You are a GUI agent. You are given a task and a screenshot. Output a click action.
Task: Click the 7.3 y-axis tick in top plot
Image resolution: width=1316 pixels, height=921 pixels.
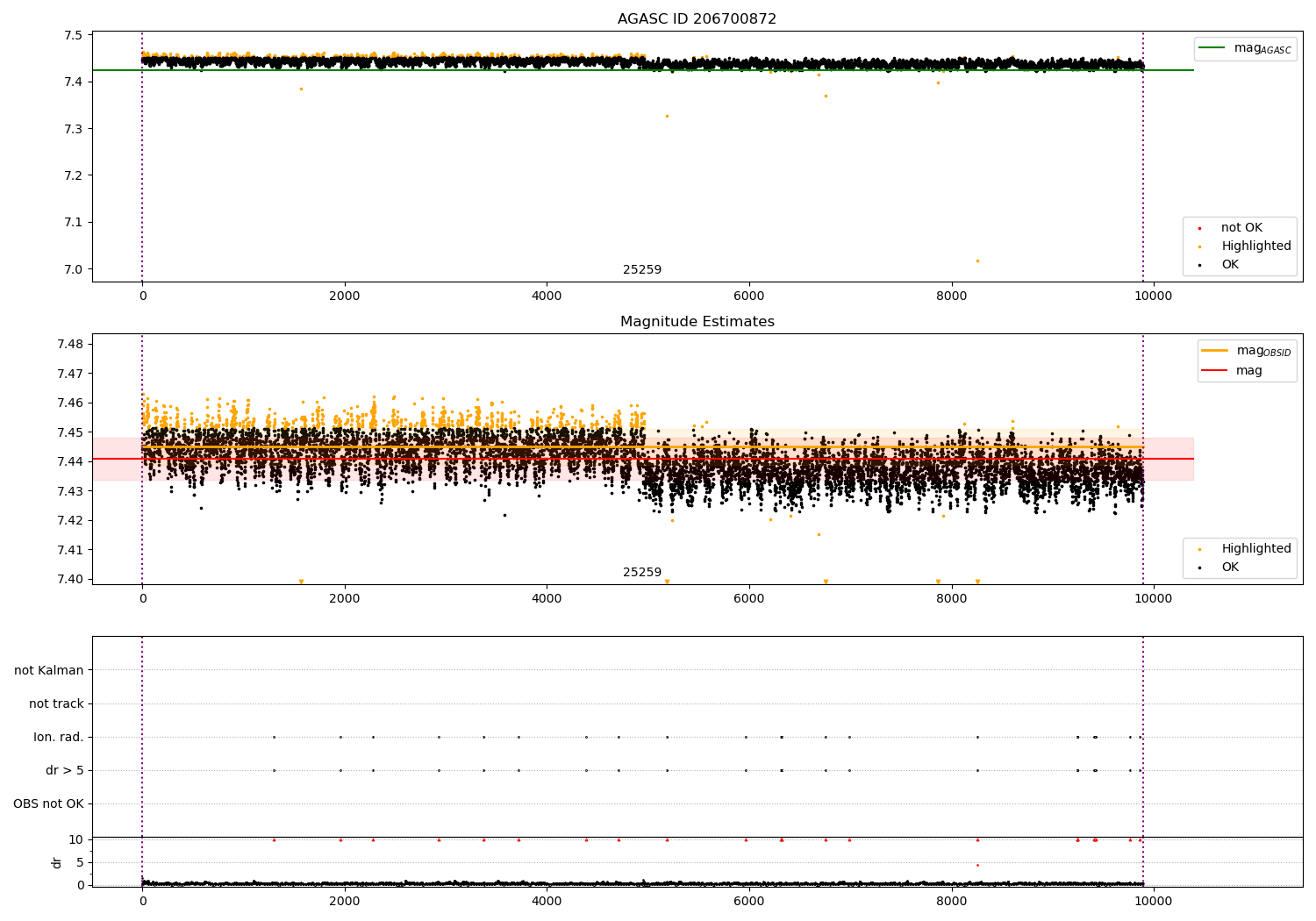(74, 129)
